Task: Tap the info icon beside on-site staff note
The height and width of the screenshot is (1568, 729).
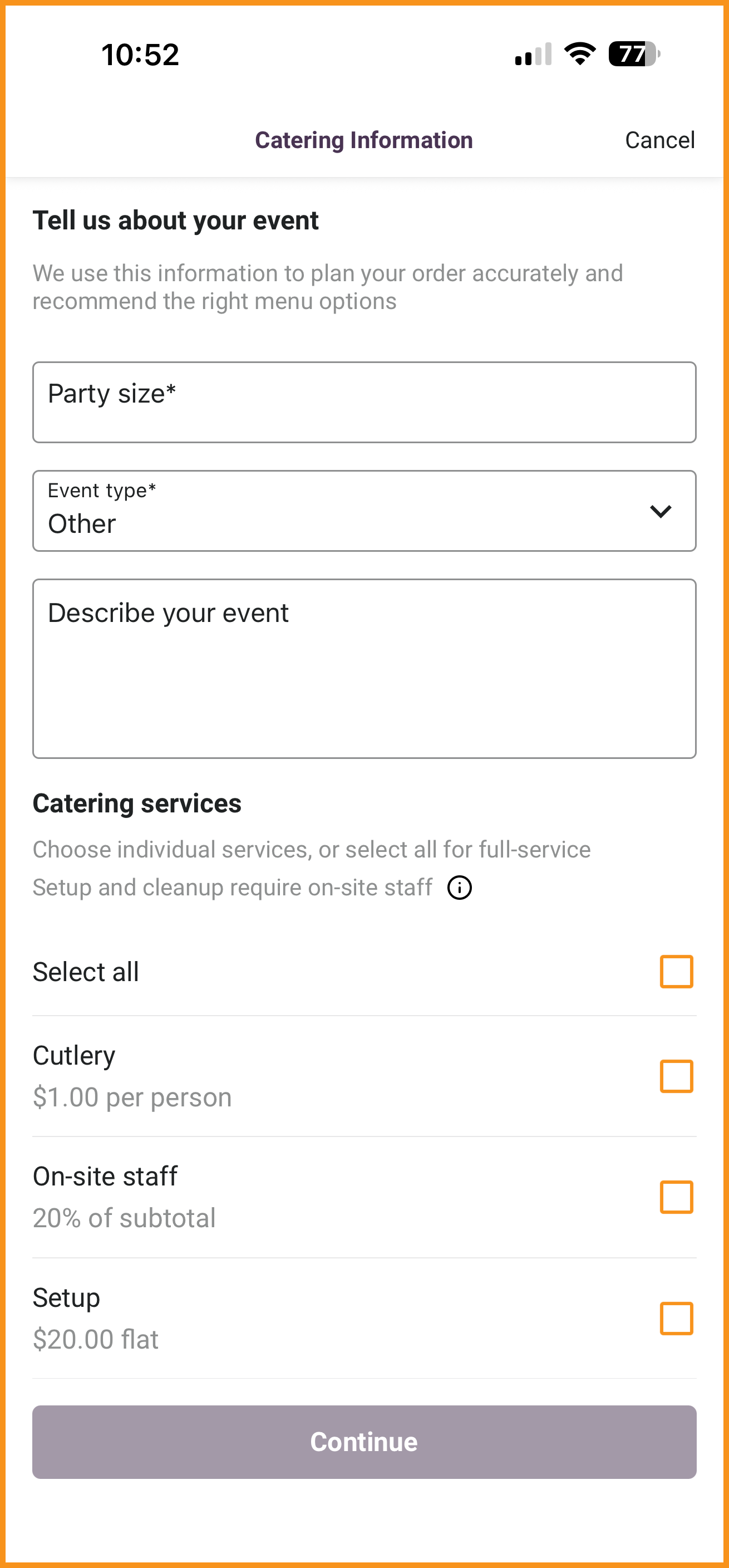Action: click(x=460, y=888)
